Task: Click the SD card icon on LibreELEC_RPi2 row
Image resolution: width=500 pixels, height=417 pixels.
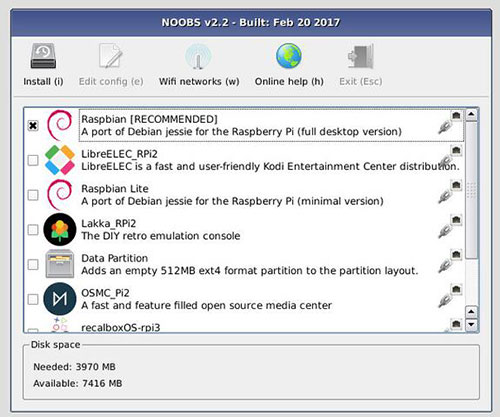Action: point(456,150)
